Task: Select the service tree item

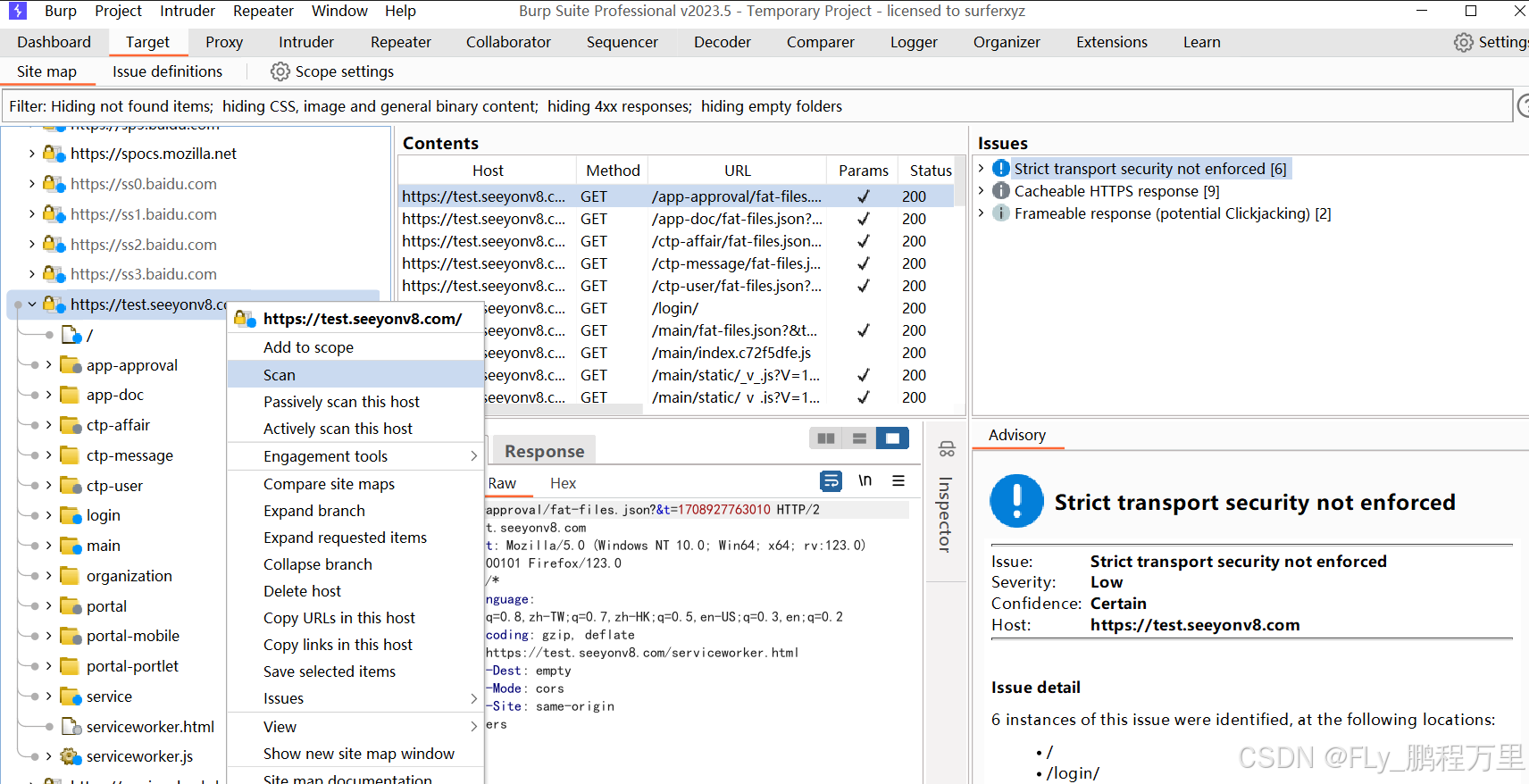Action: 109,696
